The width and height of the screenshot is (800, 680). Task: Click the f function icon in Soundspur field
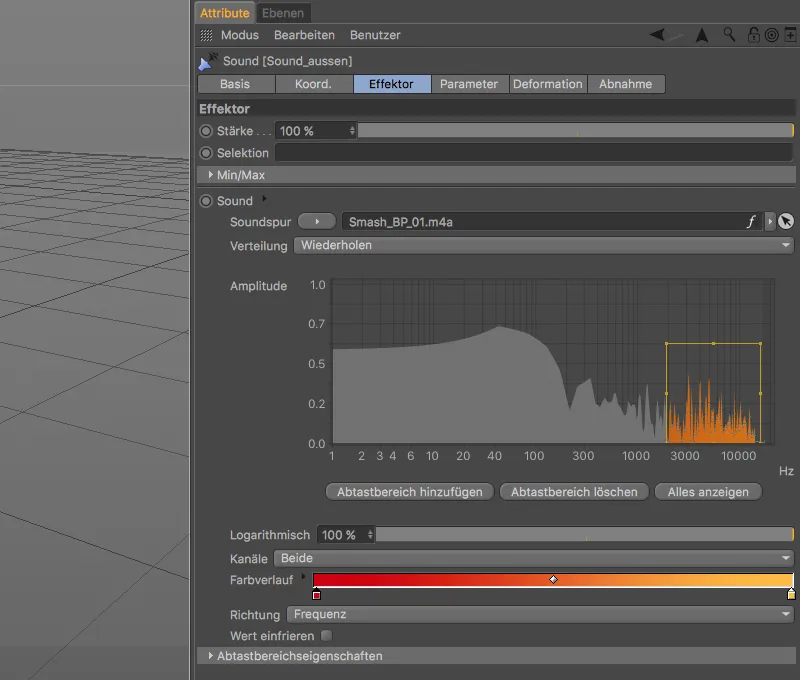[751, 221]
